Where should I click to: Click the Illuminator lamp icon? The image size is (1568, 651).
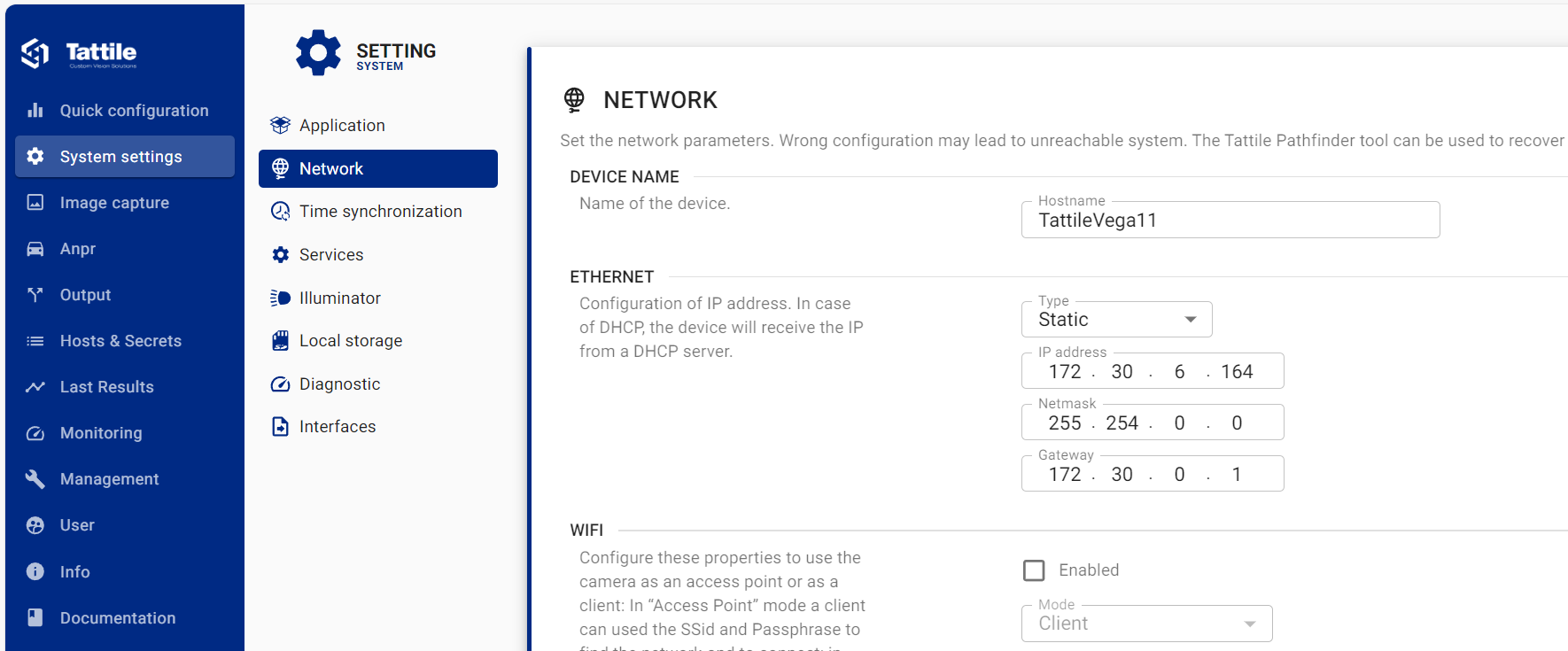click(281, 298)
